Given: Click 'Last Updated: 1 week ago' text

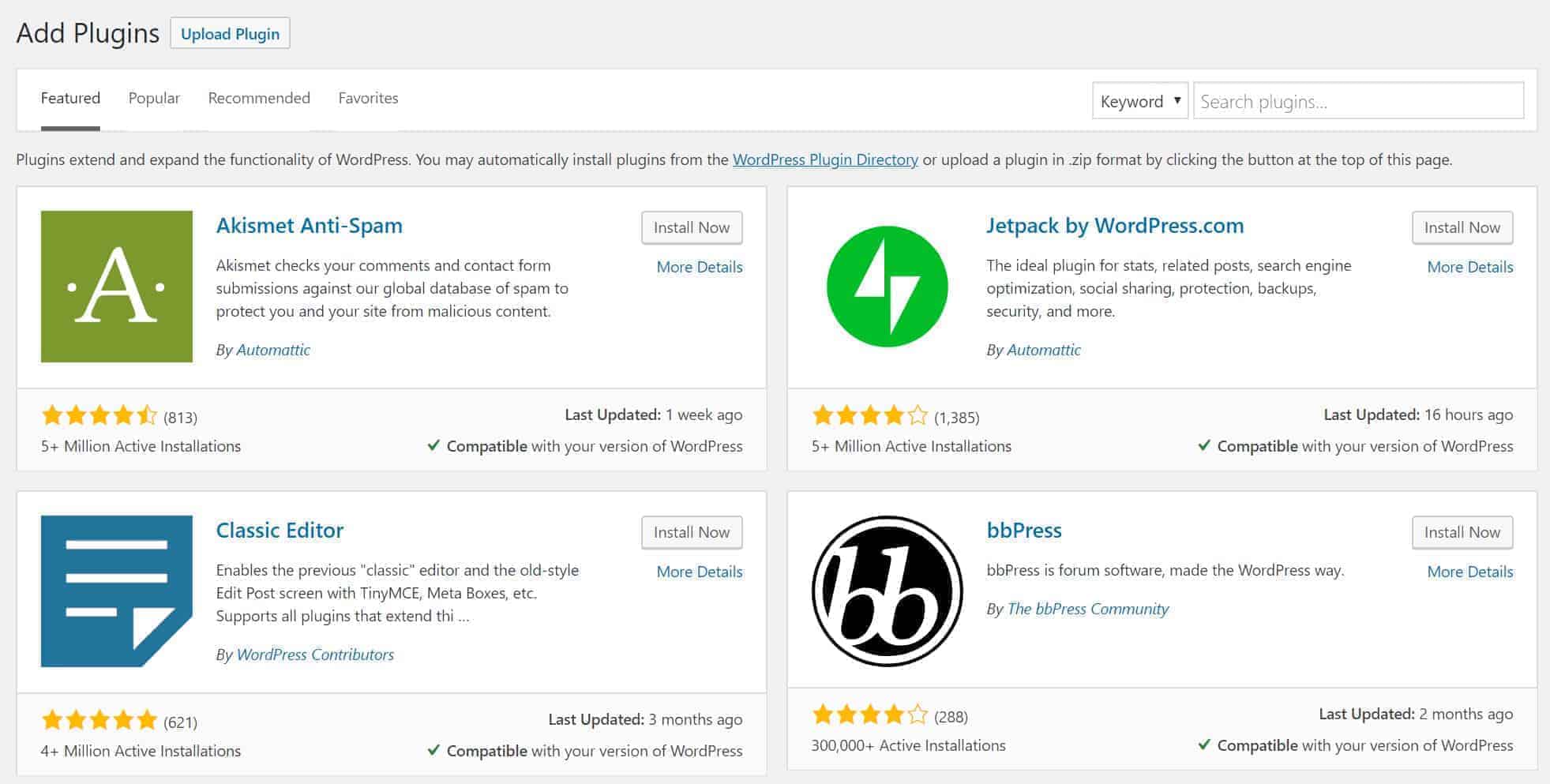Looking at the screenshot, I should pos(654,415).
